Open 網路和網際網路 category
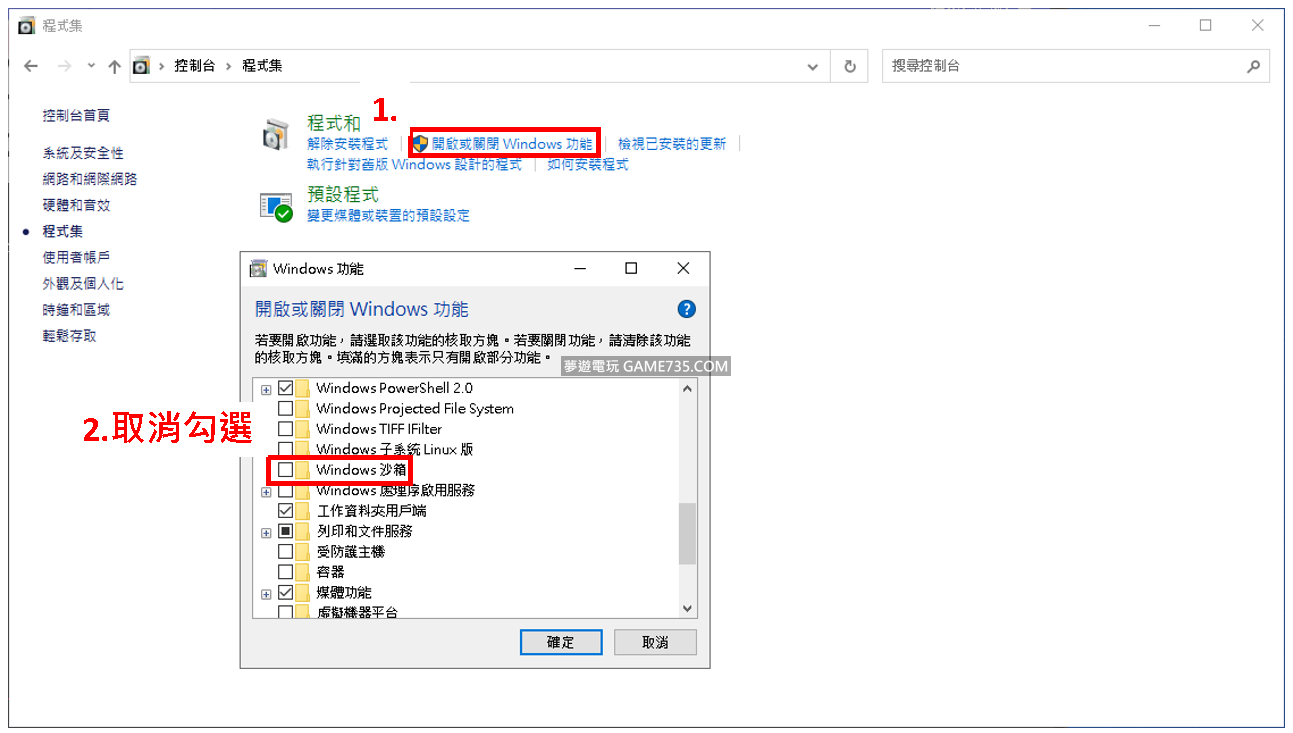This screenshot has height=733, width=1293. click(90, 179)
